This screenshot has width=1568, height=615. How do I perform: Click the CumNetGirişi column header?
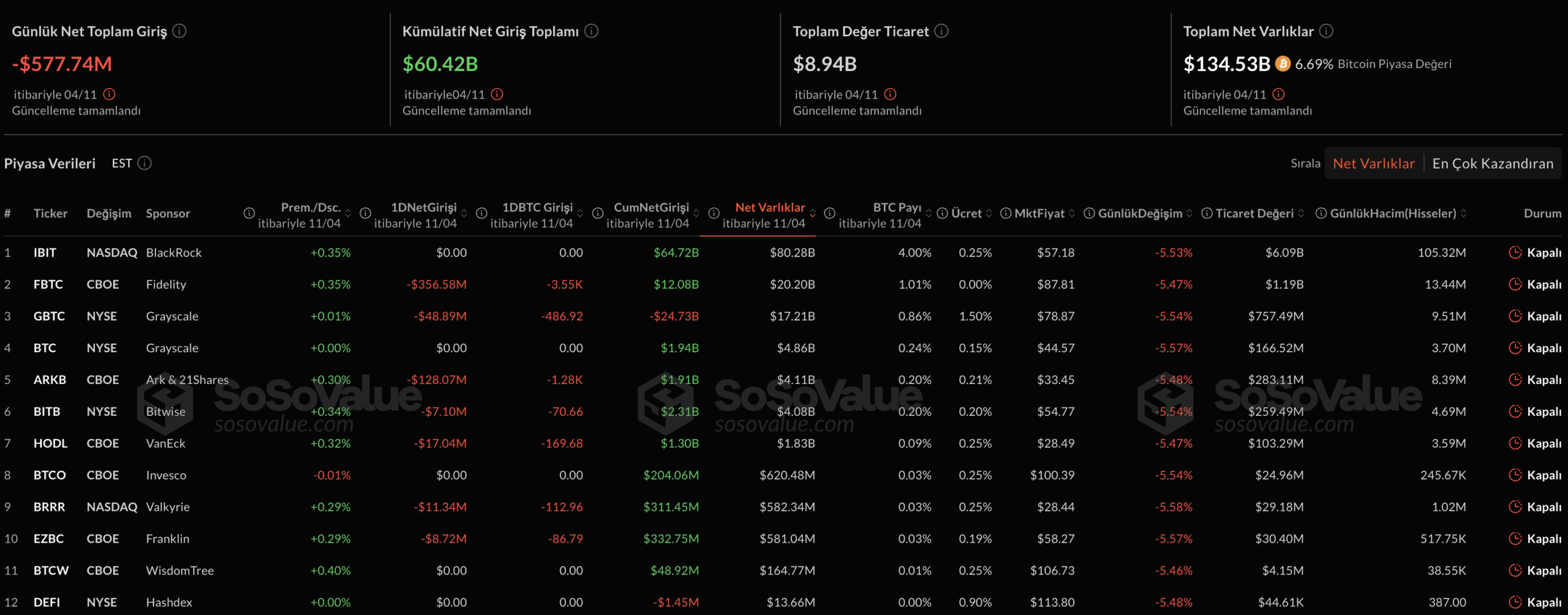[x=650, y=208]
